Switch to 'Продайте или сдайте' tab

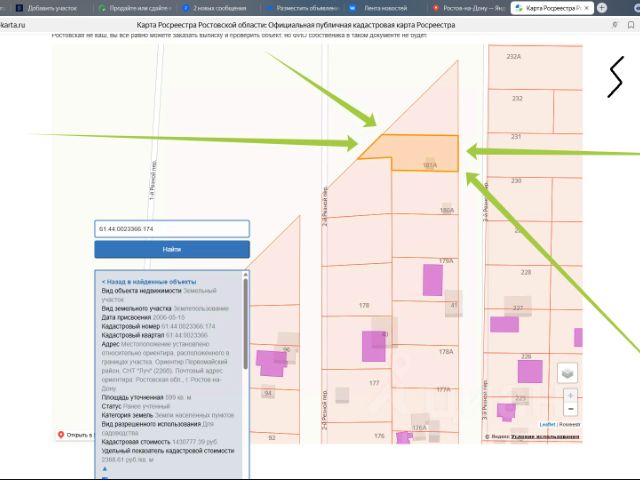click(135, 8)
